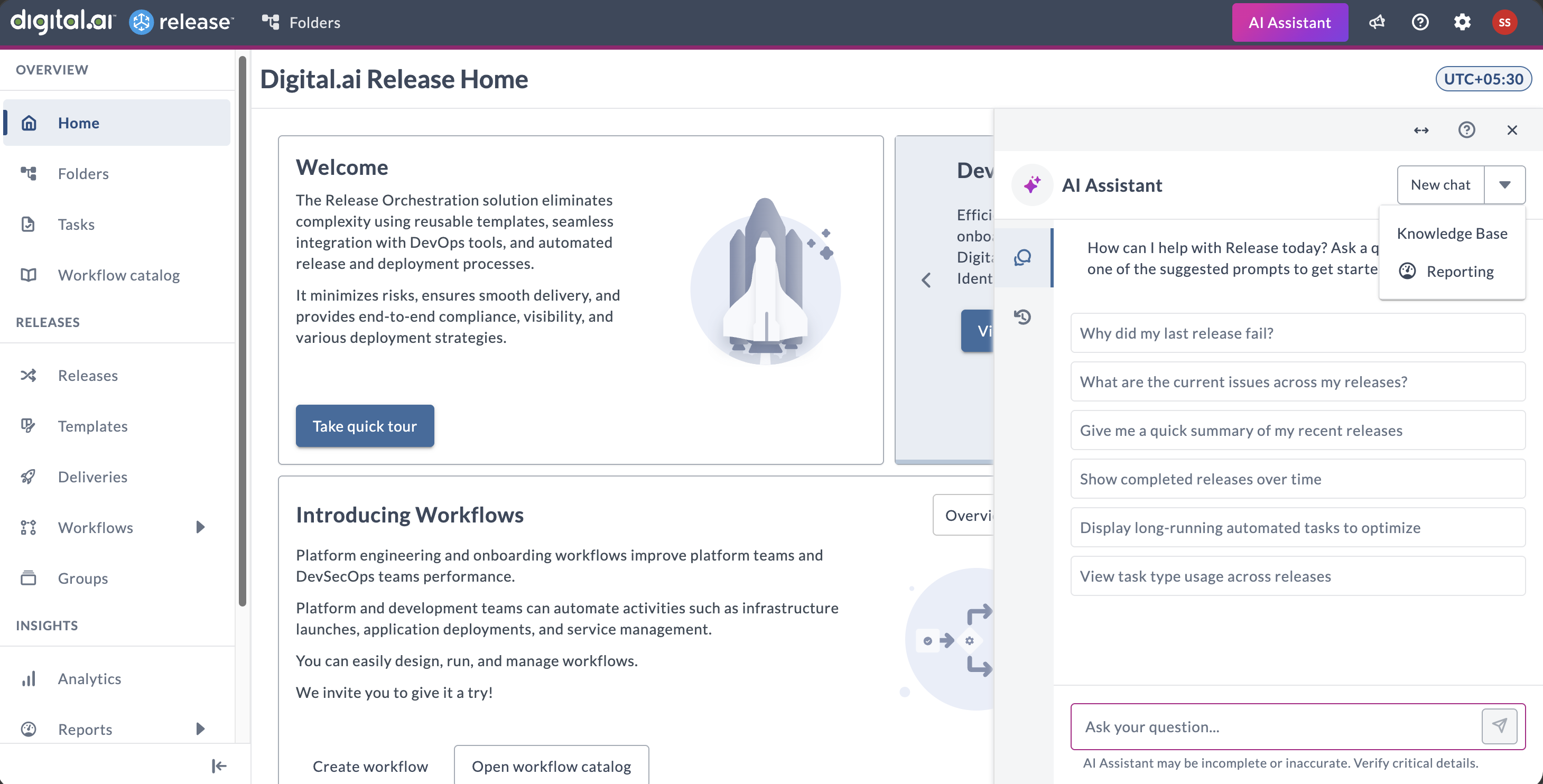Select Knowledge Base from the dropdown
The width and height of the screenshot is (1543, 784).
click(1452, 233)
